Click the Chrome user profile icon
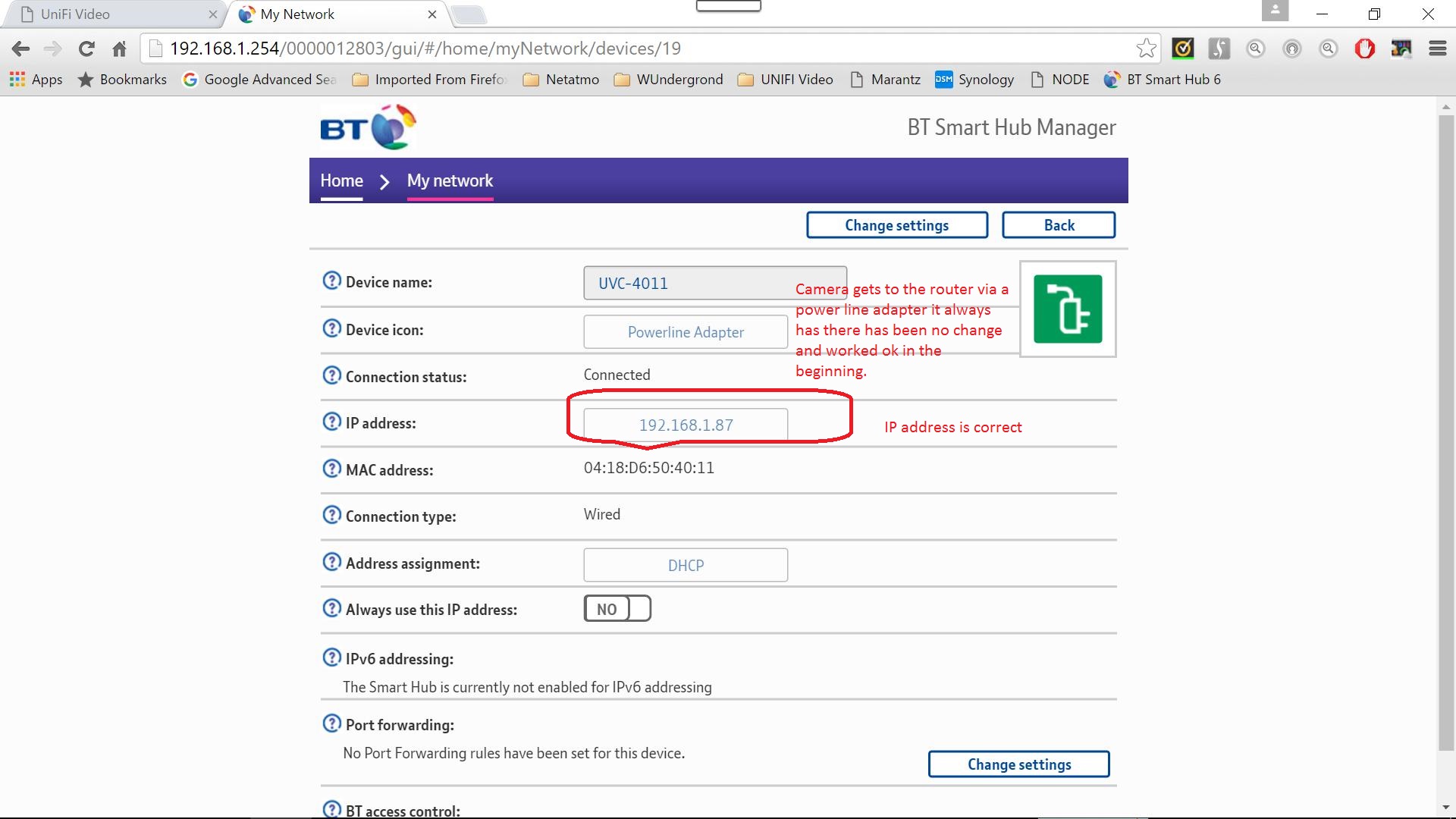The width and height of the screenshot is (1456, 819). point(1275,11)
